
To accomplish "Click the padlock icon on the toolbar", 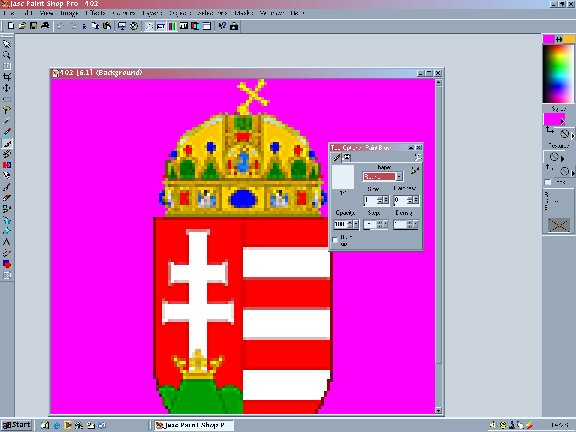I will coord(234,26).
